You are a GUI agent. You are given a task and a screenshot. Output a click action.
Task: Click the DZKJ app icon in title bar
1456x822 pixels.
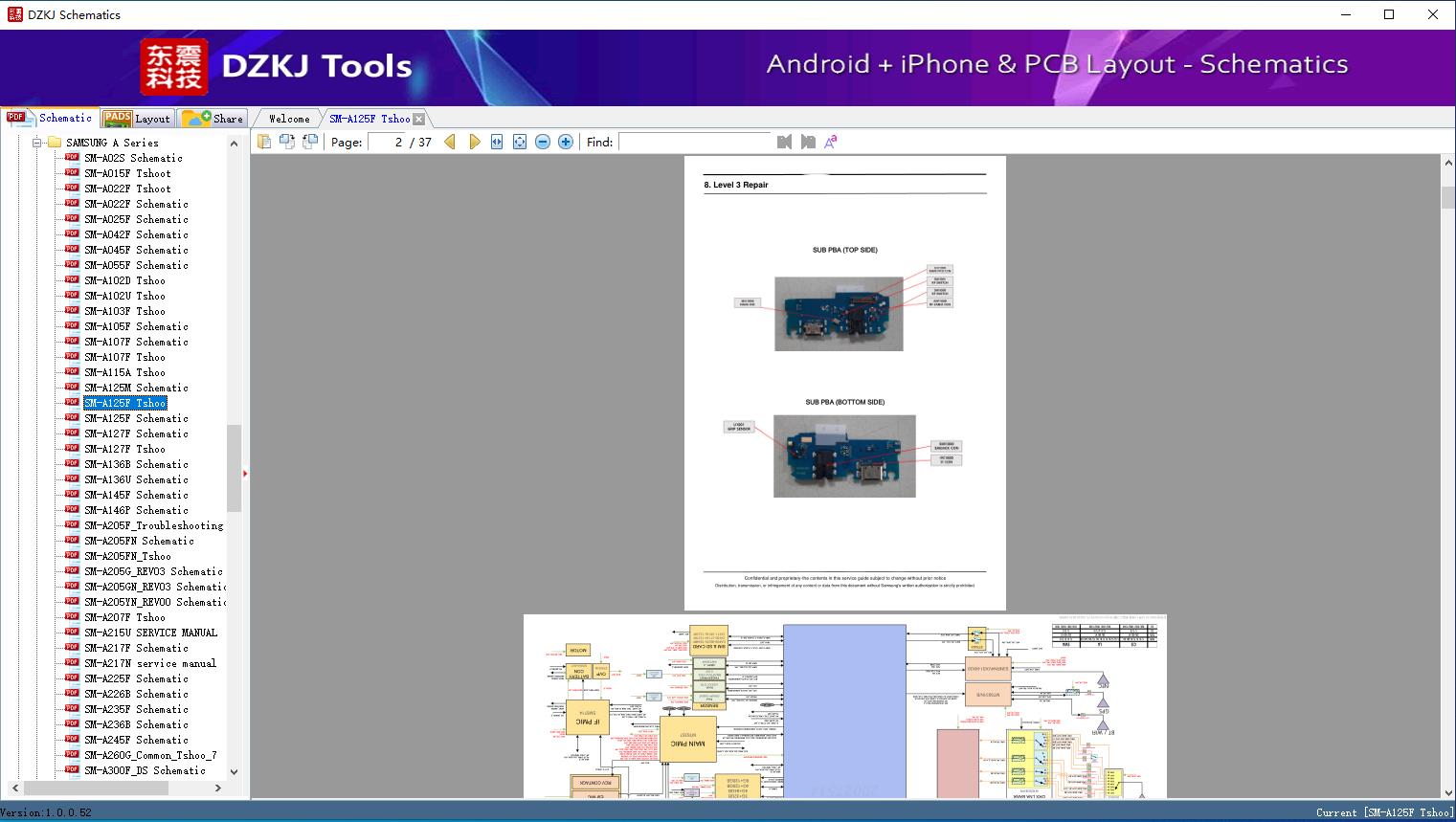click(x=14, y=14)
